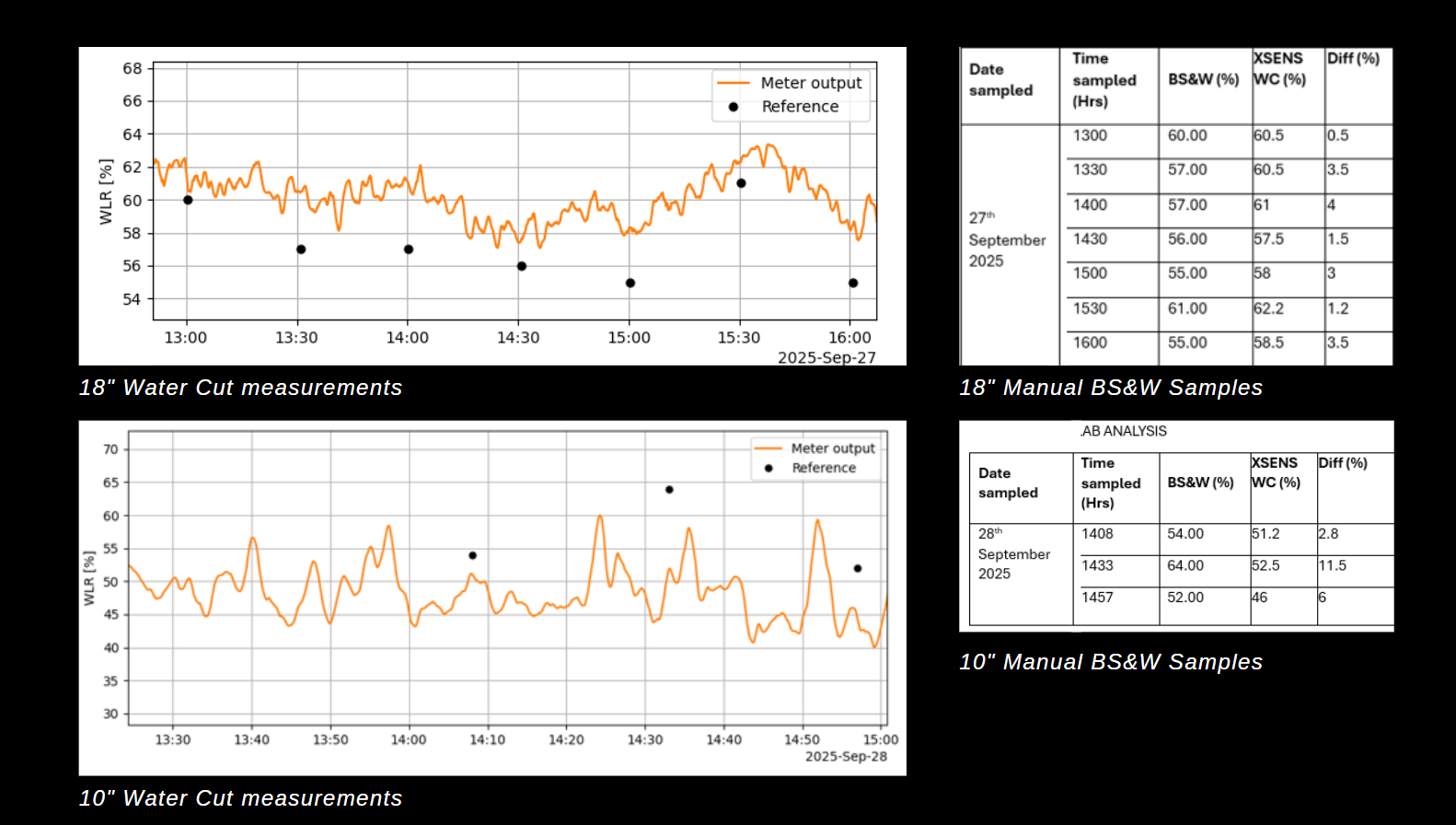Click the orange Meter output legend line in the top chart
1456x825 pixels.
(x=734, y=83)
